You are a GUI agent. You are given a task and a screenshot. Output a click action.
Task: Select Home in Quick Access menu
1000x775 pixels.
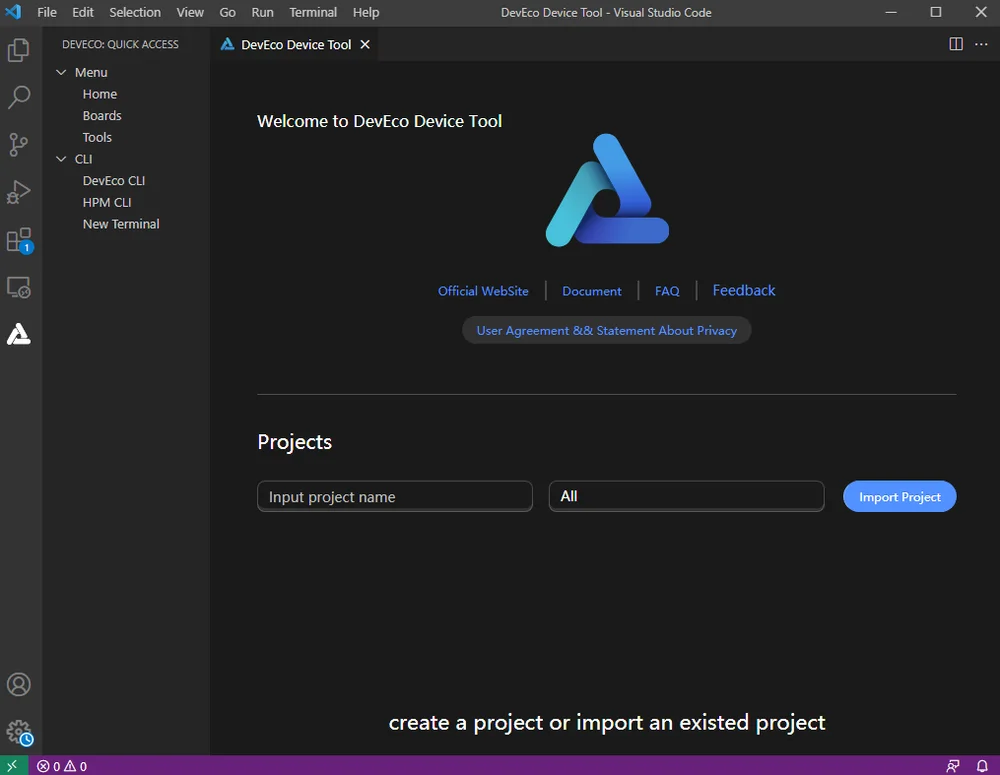(x=99, y=94)
